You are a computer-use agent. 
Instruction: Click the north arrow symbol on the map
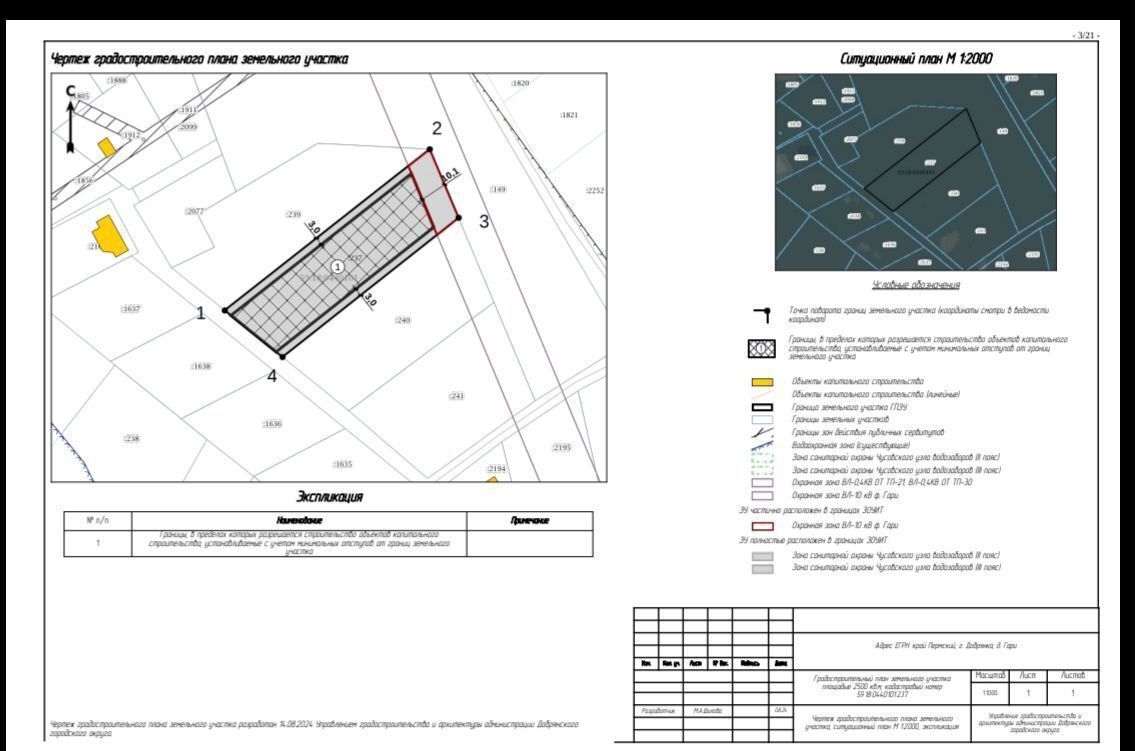tap(70, 119)
